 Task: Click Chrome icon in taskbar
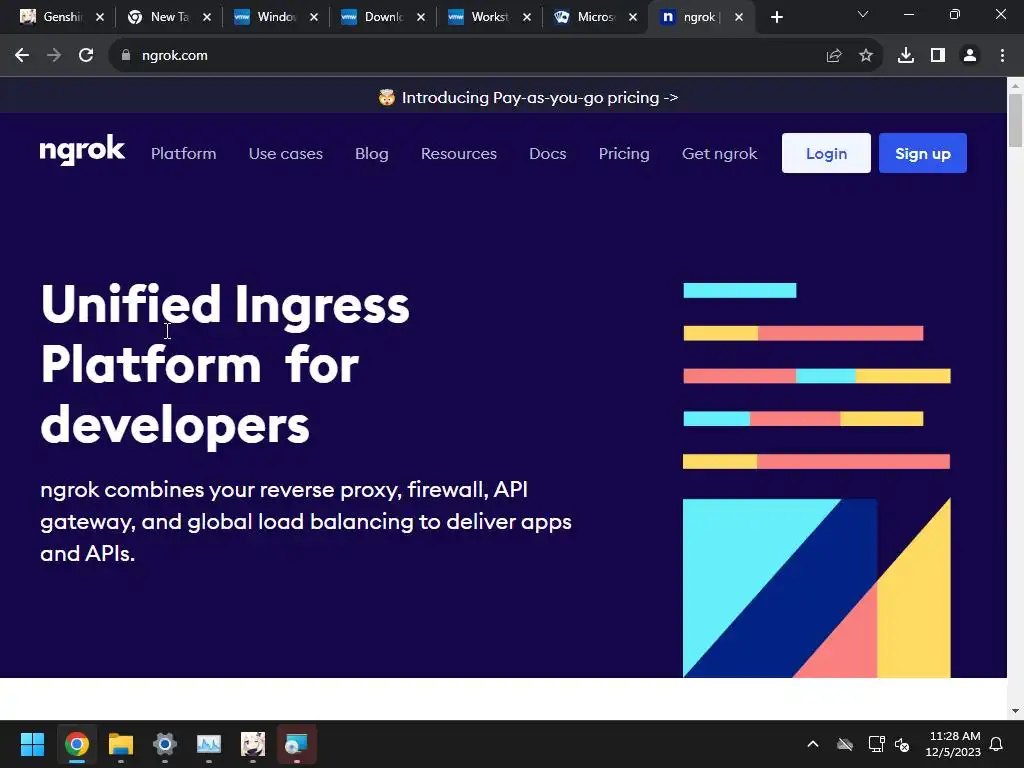coord(76,744)
